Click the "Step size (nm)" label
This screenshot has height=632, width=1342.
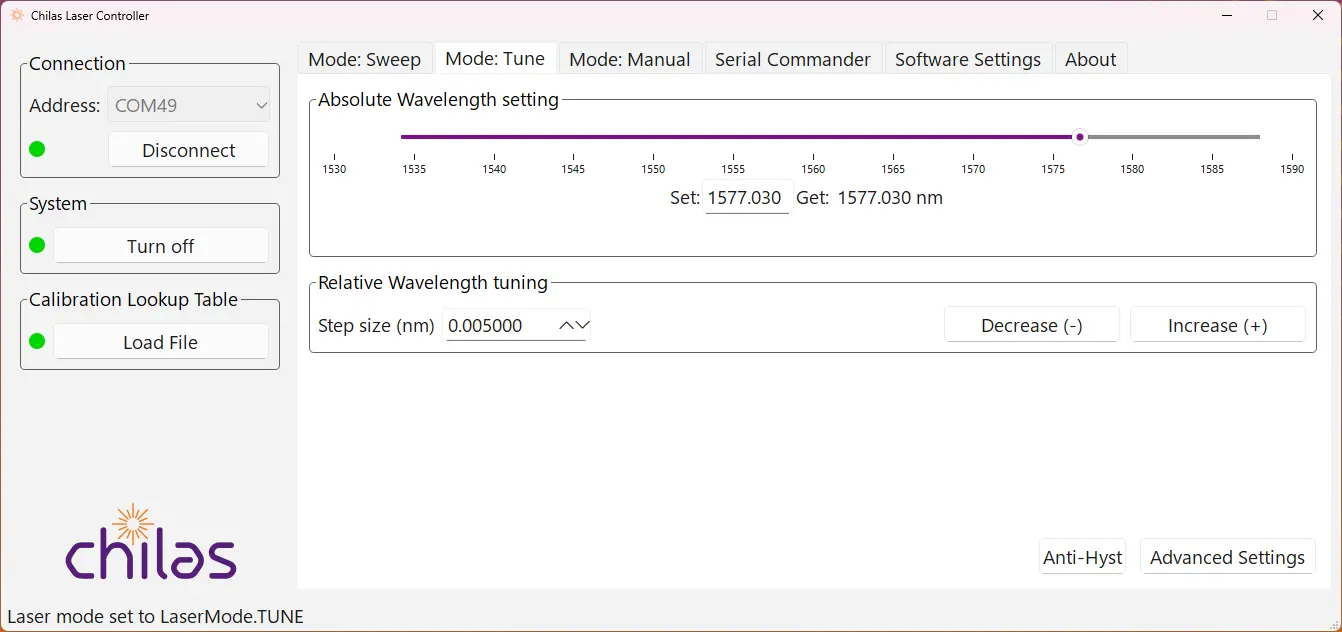coord(377,325)
